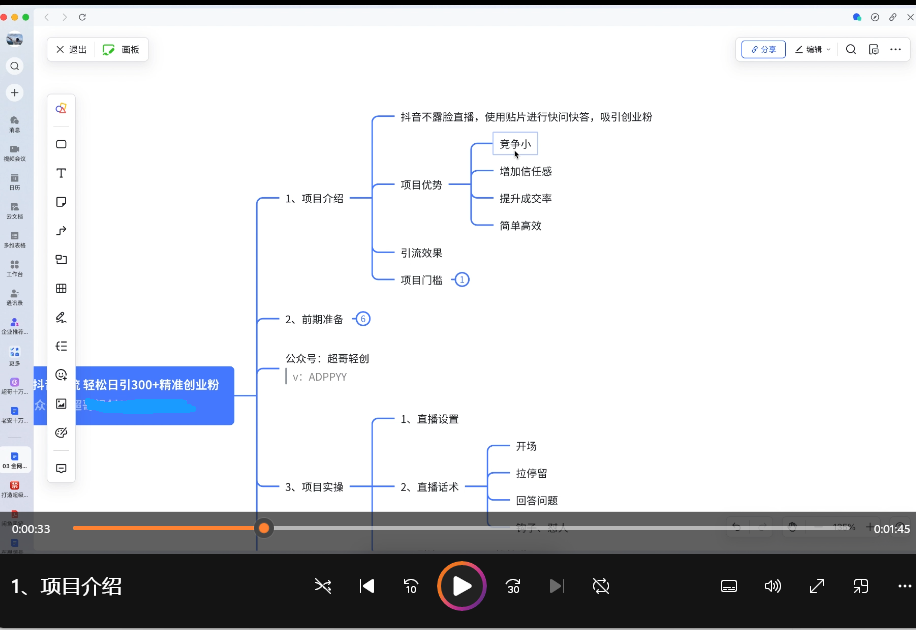Open the comment tool at toolbar bottom

(61, 469)
